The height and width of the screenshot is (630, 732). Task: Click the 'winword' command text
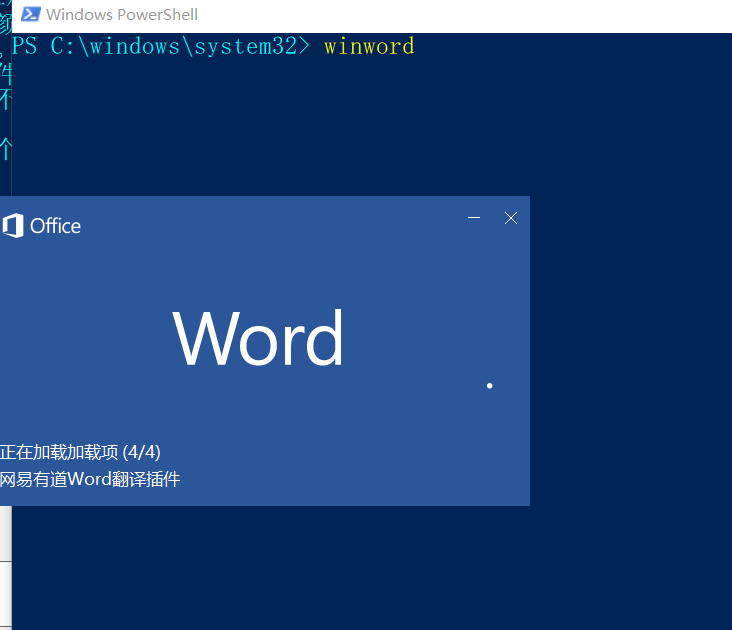(x=369, y=46)
